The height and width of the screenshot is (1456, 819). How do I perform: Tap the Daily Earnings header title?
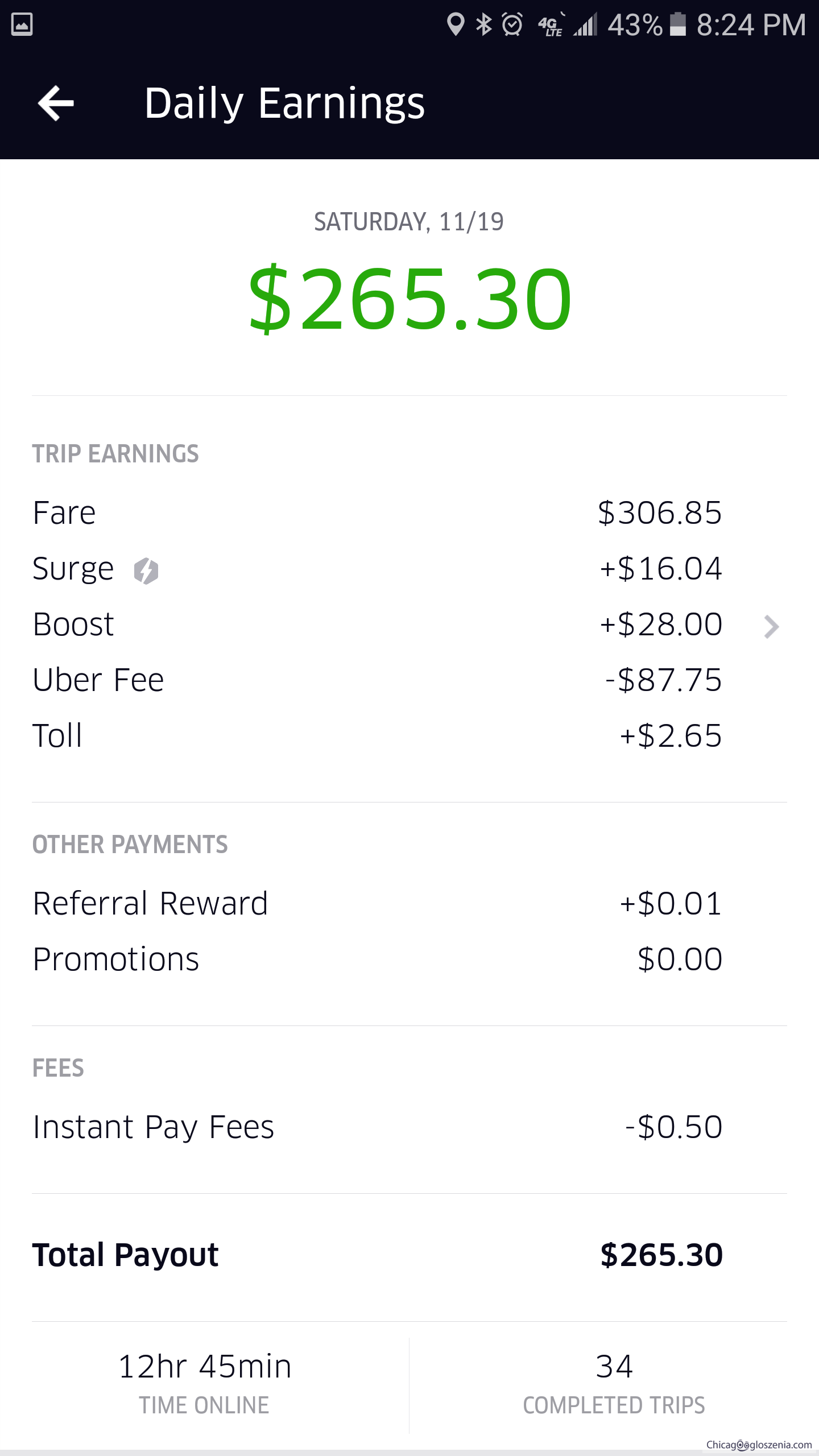coord(284,103)
